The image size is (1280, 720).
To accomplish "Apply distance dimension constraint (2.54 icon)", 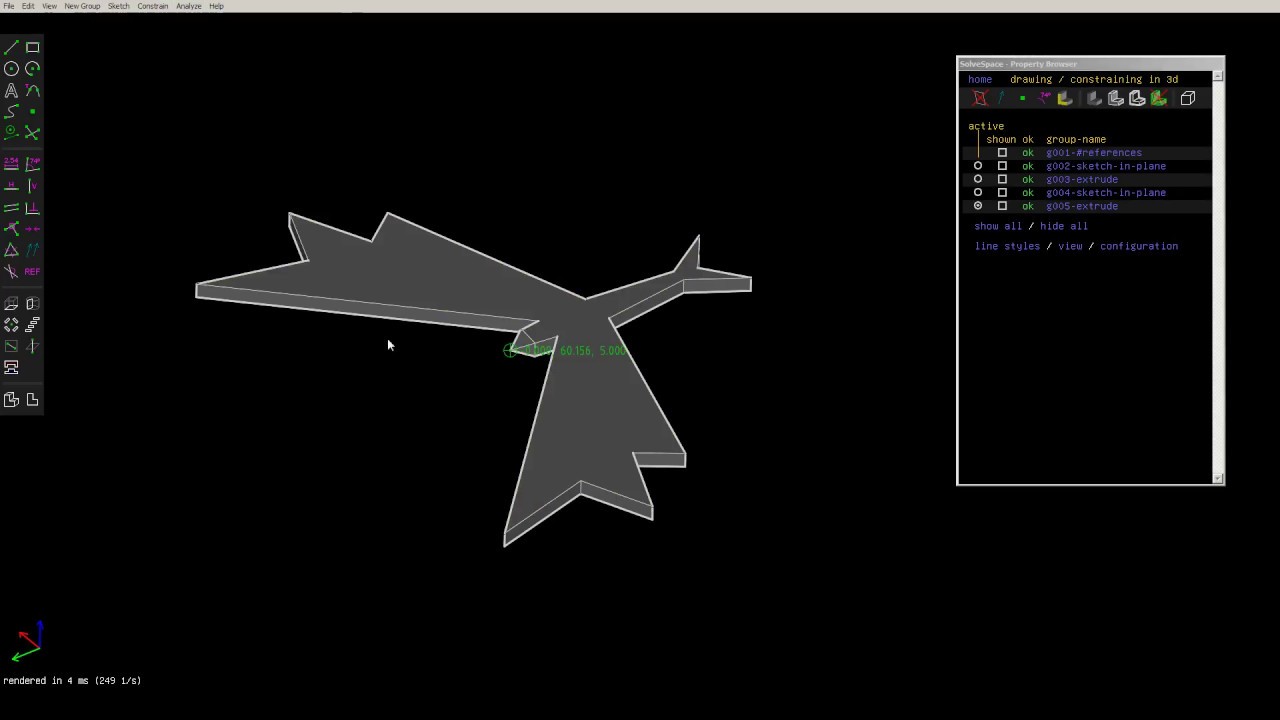I will tap(11, 163).
